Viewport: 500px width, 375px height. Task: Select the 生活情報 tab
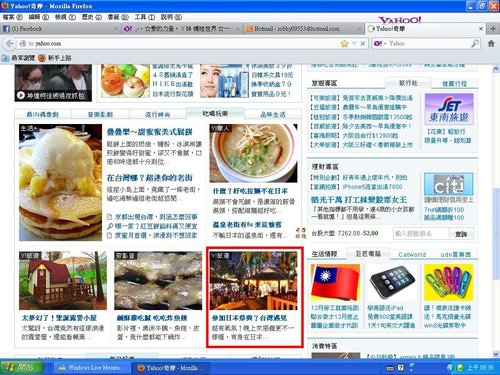click(x=324, y=254)
